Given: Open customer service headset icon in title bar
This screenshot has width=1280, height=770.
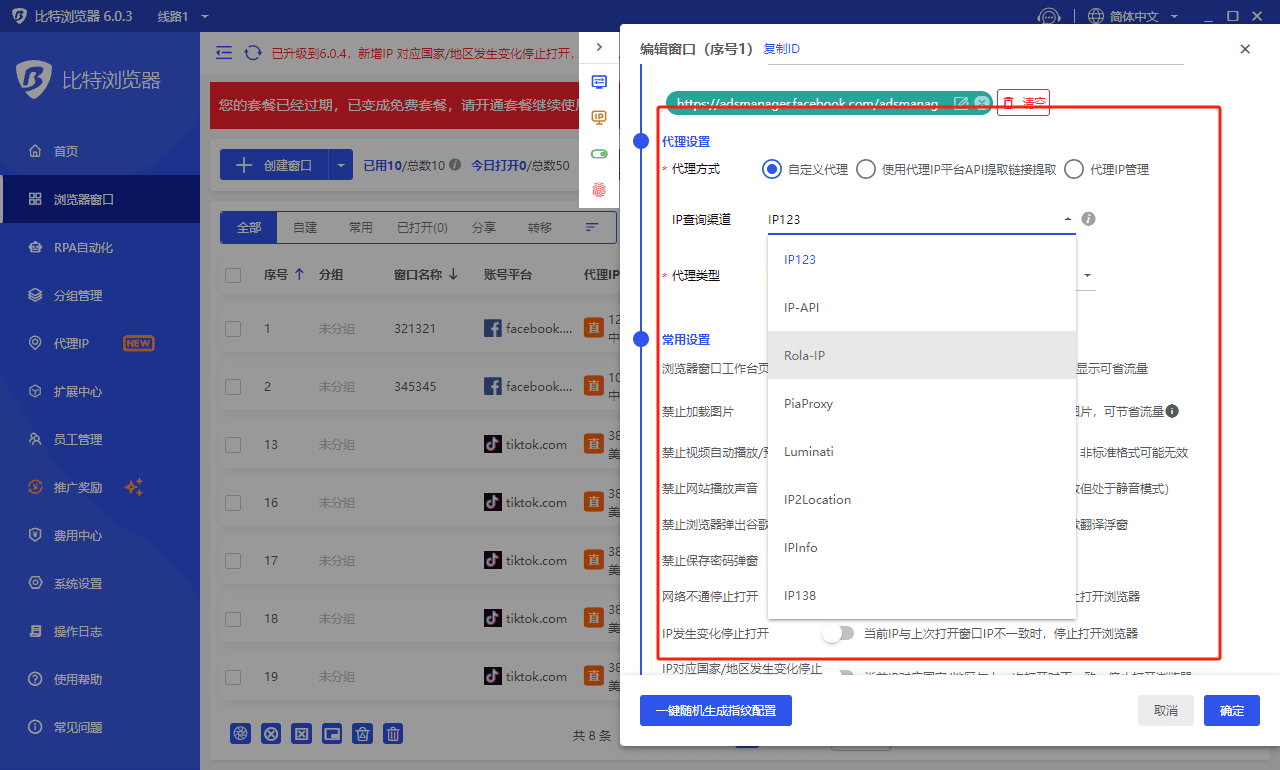Looking at the screenshot, I should coord(1048,17).
